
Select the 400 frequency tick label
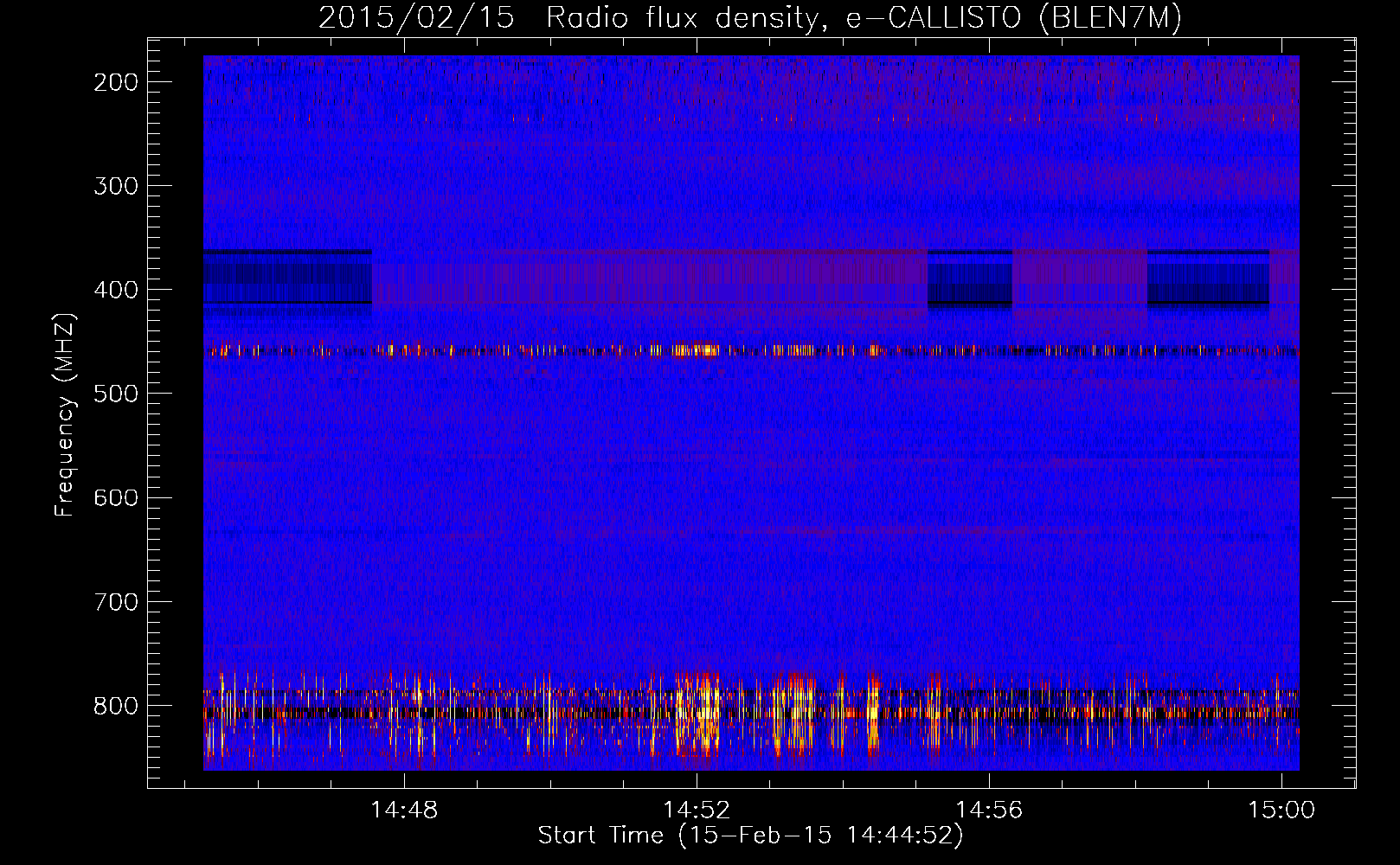pos(115,290)
